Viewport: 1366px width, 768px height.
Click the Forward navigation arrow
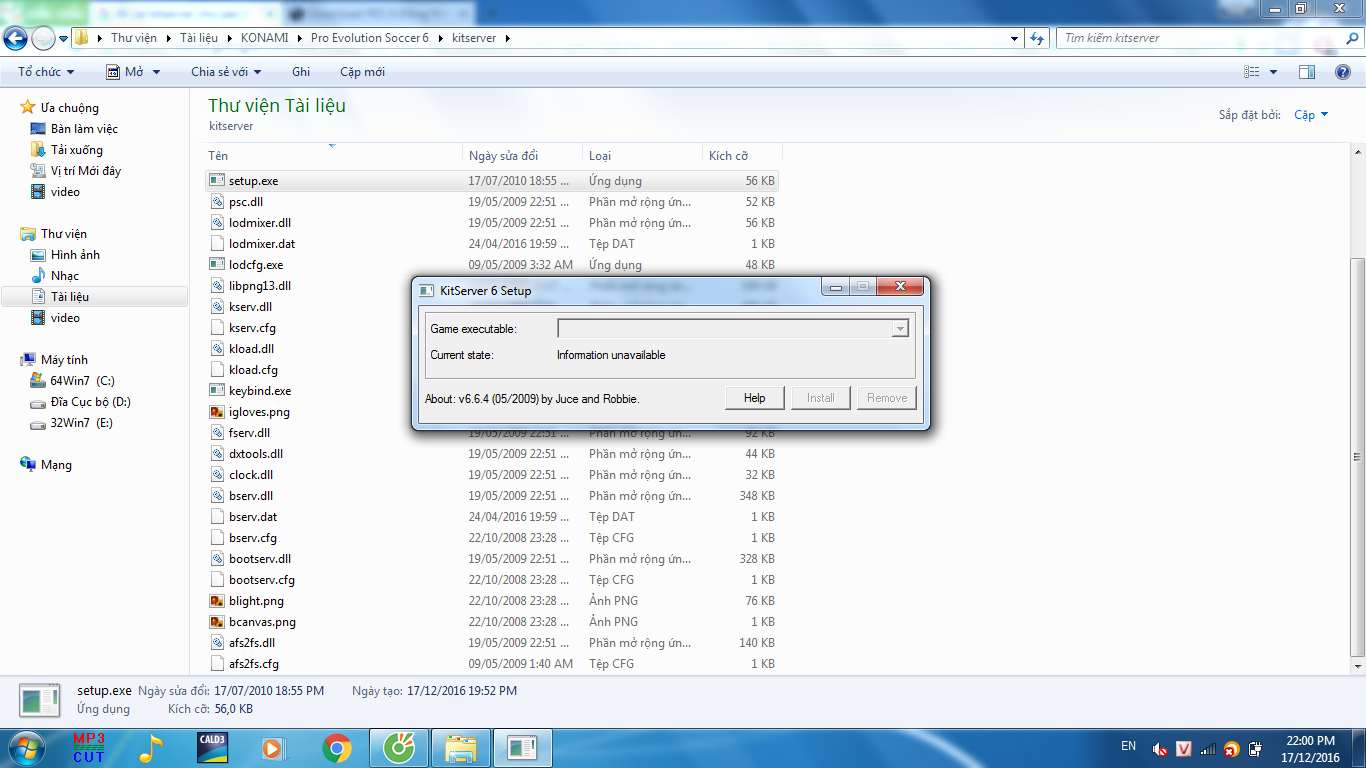pyautogui.click(x=43, y=38)
